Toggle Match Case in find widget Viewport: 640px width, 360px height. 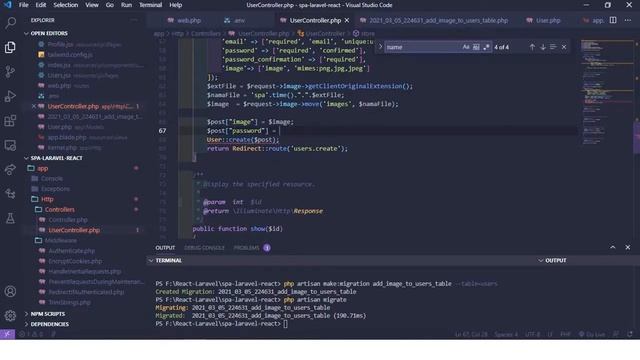click(466, 47)
